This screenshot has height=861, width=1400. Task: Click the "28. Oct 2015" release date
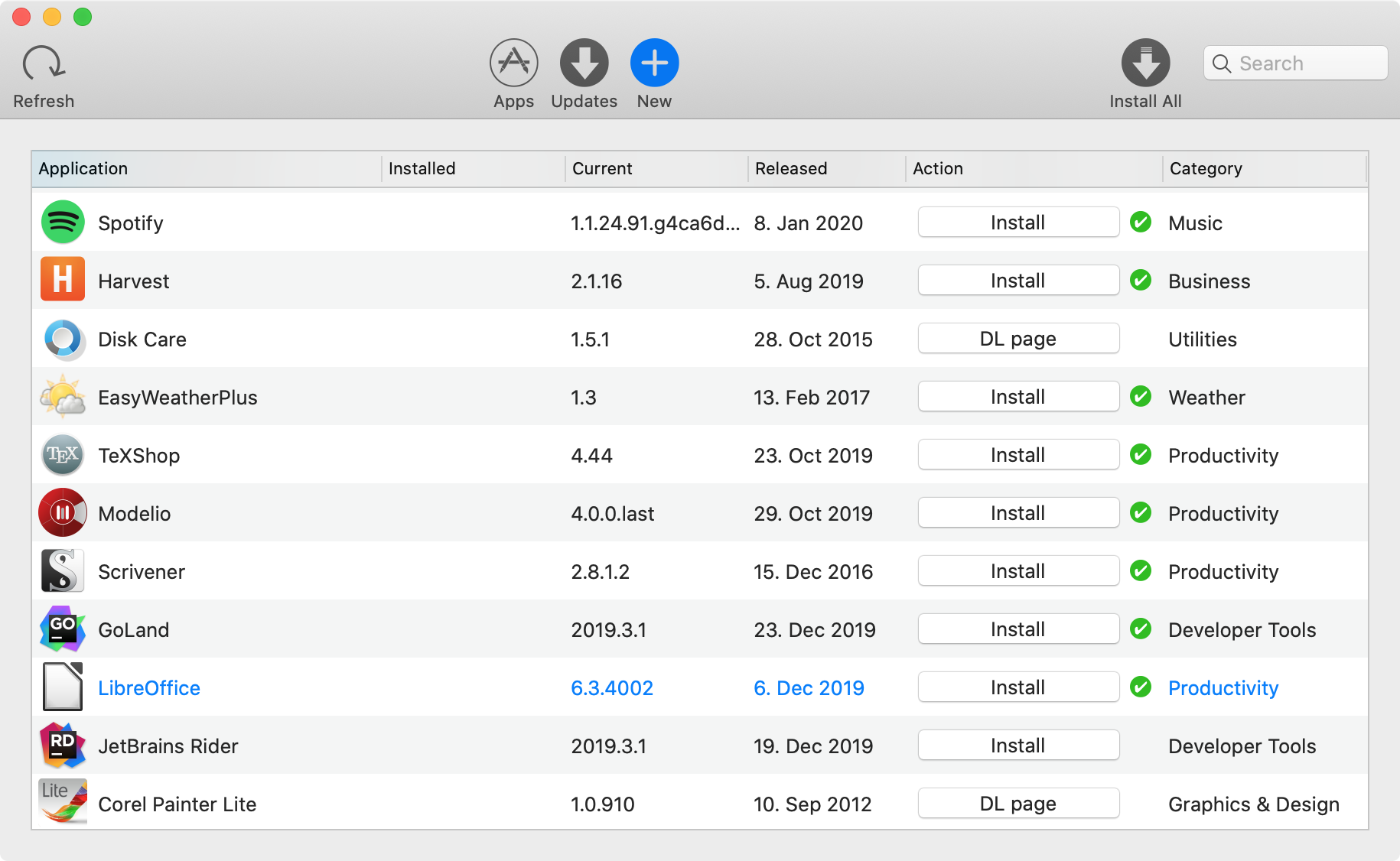(x=813, y=340)
